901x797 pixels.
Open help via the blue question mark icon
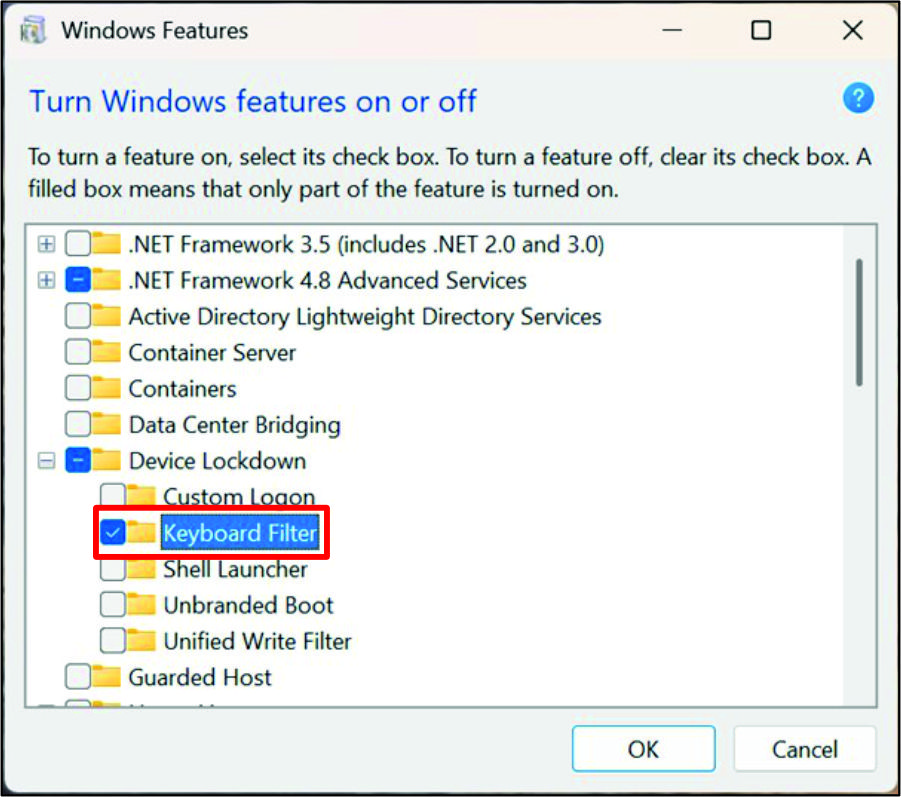[858, 98]
